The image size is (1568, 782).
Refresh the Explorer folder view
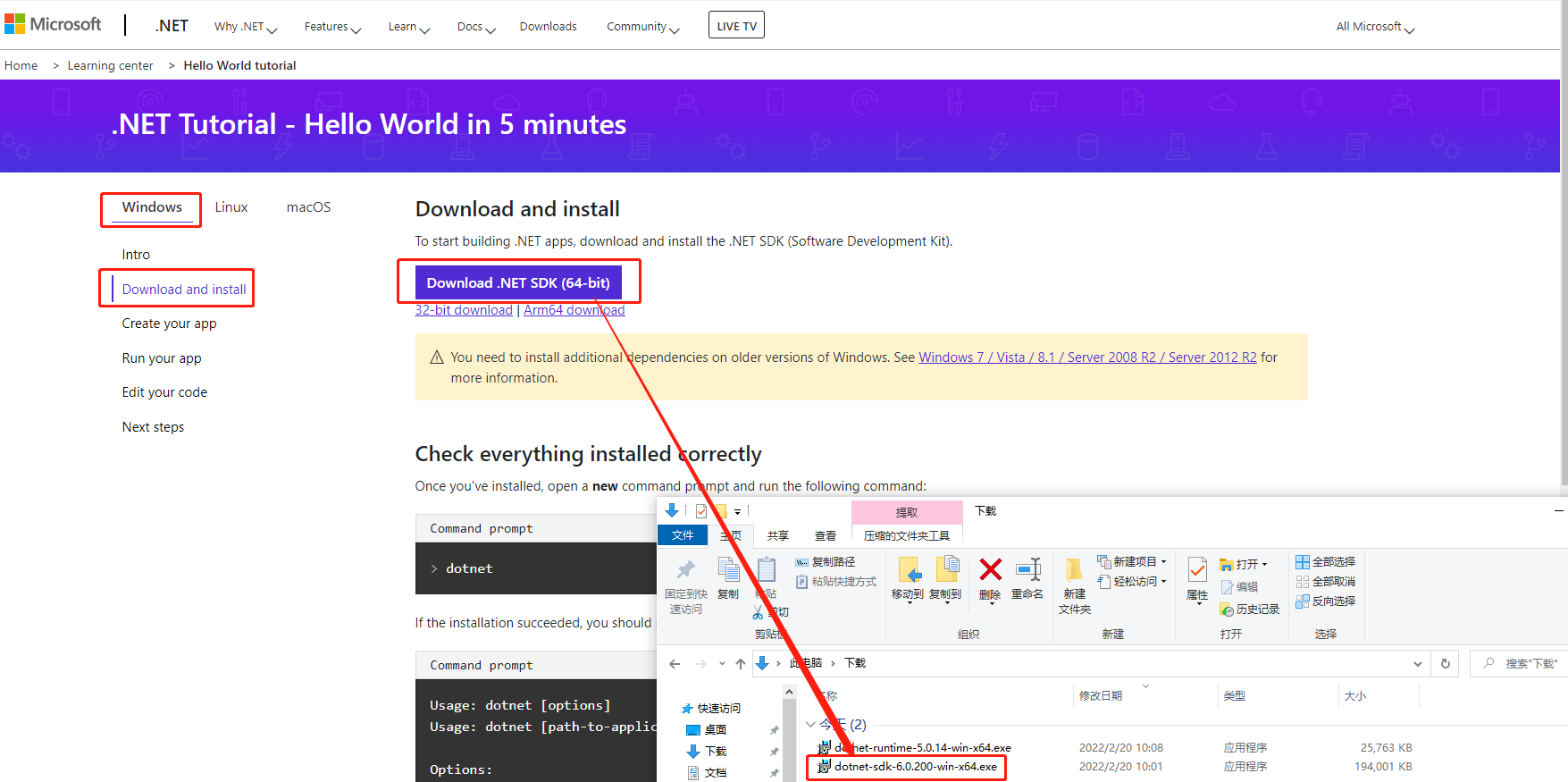pos(1446,663)
